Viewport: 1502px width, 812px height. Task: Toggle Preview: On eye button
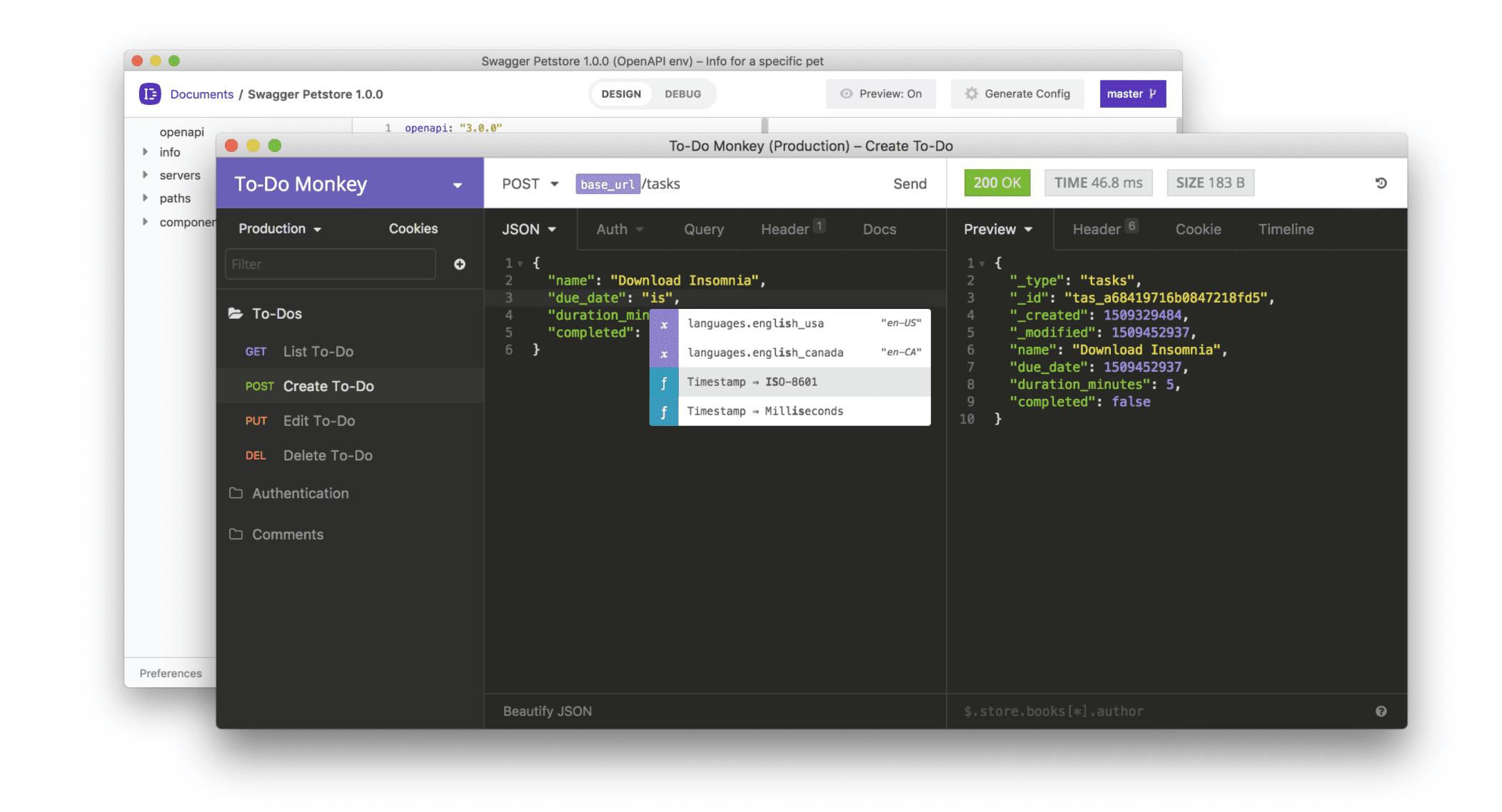pyautogui.click(x=881, y=93)
